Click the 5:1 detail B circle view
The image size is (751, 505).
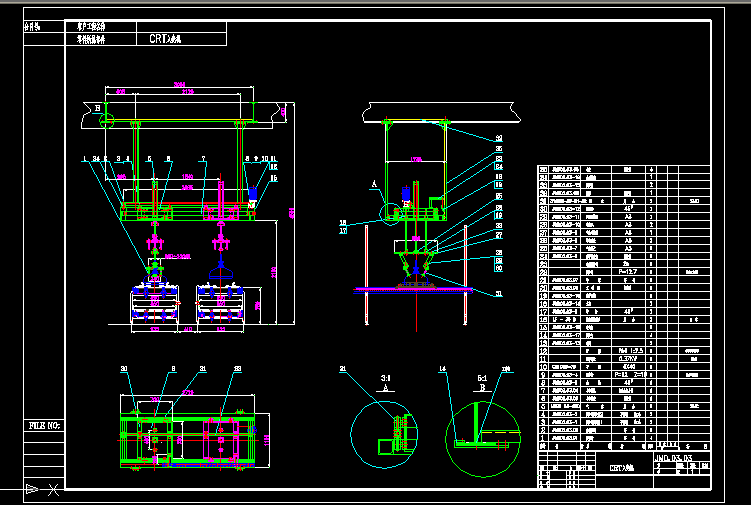[484, 427]
